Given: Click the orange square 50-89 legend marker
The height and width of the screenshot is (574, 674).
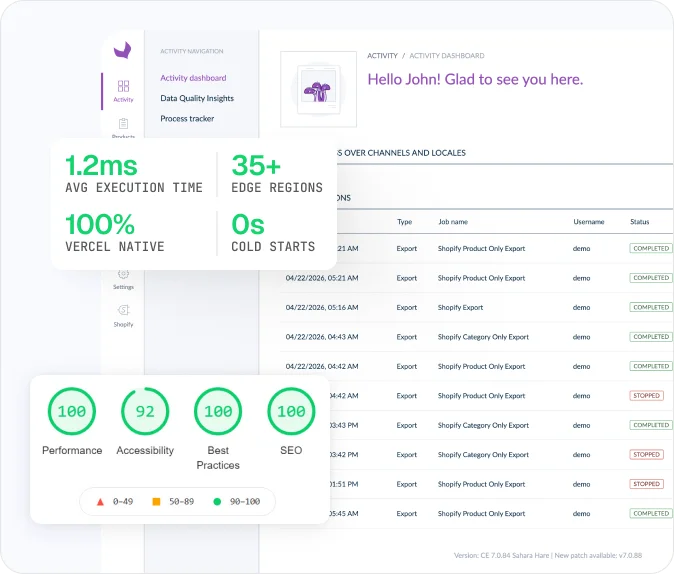Looking at the screenshot, I should [x=156, y=501].
